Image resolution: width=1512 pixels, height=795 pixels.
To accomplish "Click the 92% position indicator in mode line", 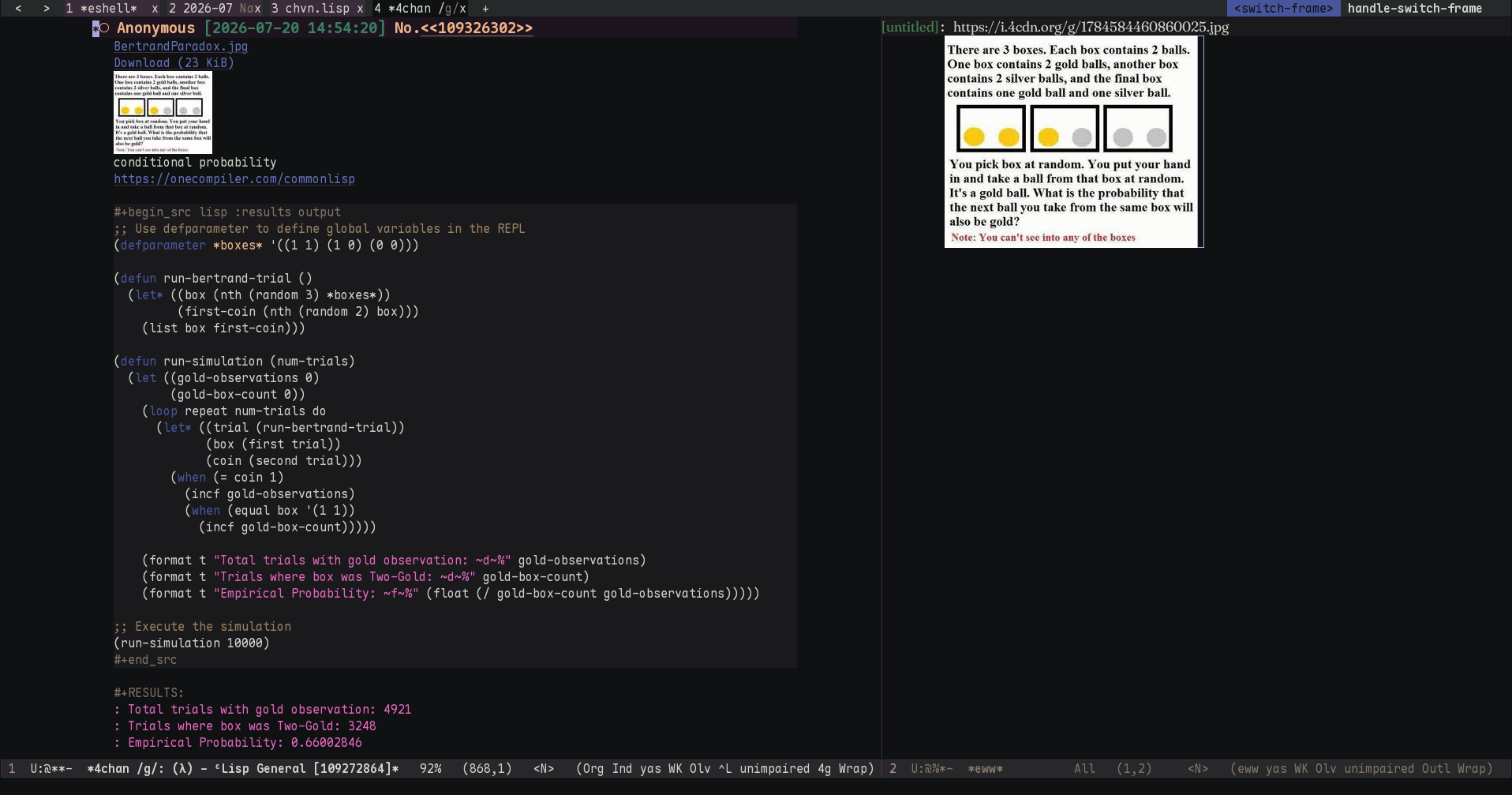I will coord(430,769).
